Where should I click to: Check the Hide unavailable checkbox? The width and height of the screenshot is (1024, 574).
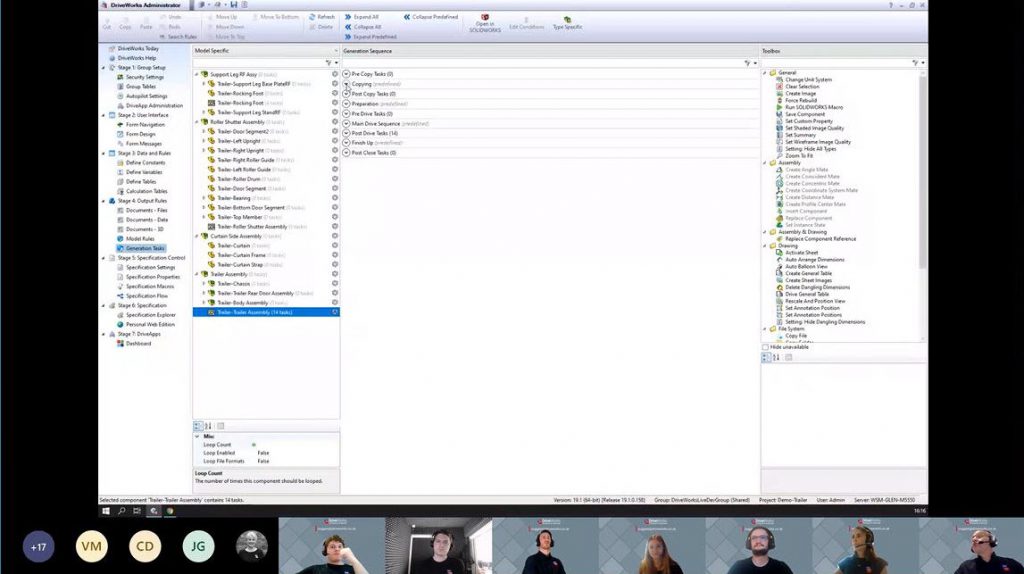(765, 347)
